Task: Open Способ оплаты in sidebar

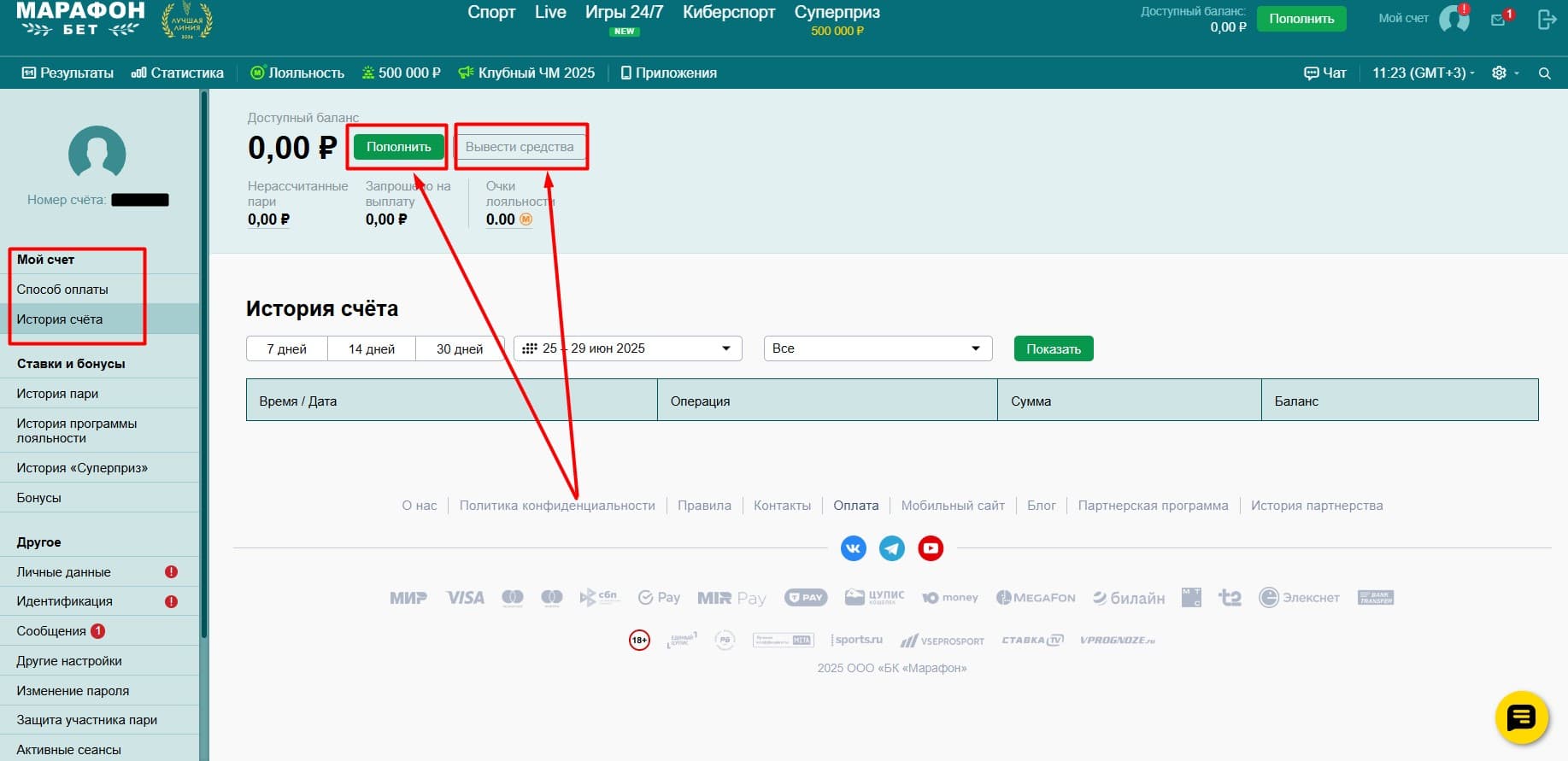Action: click(x=99, y=290)
